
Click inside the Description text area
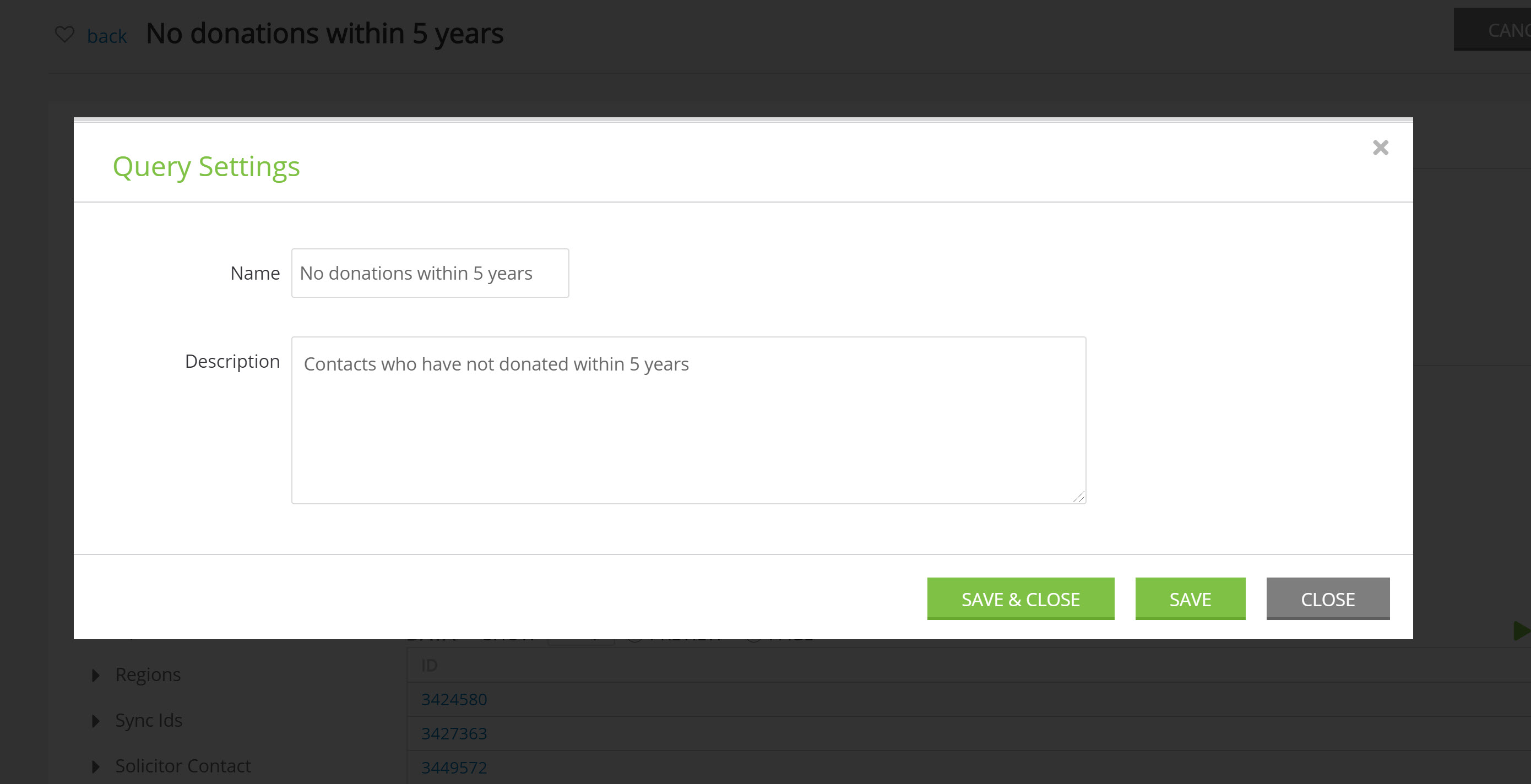click(x=688, y=421)
